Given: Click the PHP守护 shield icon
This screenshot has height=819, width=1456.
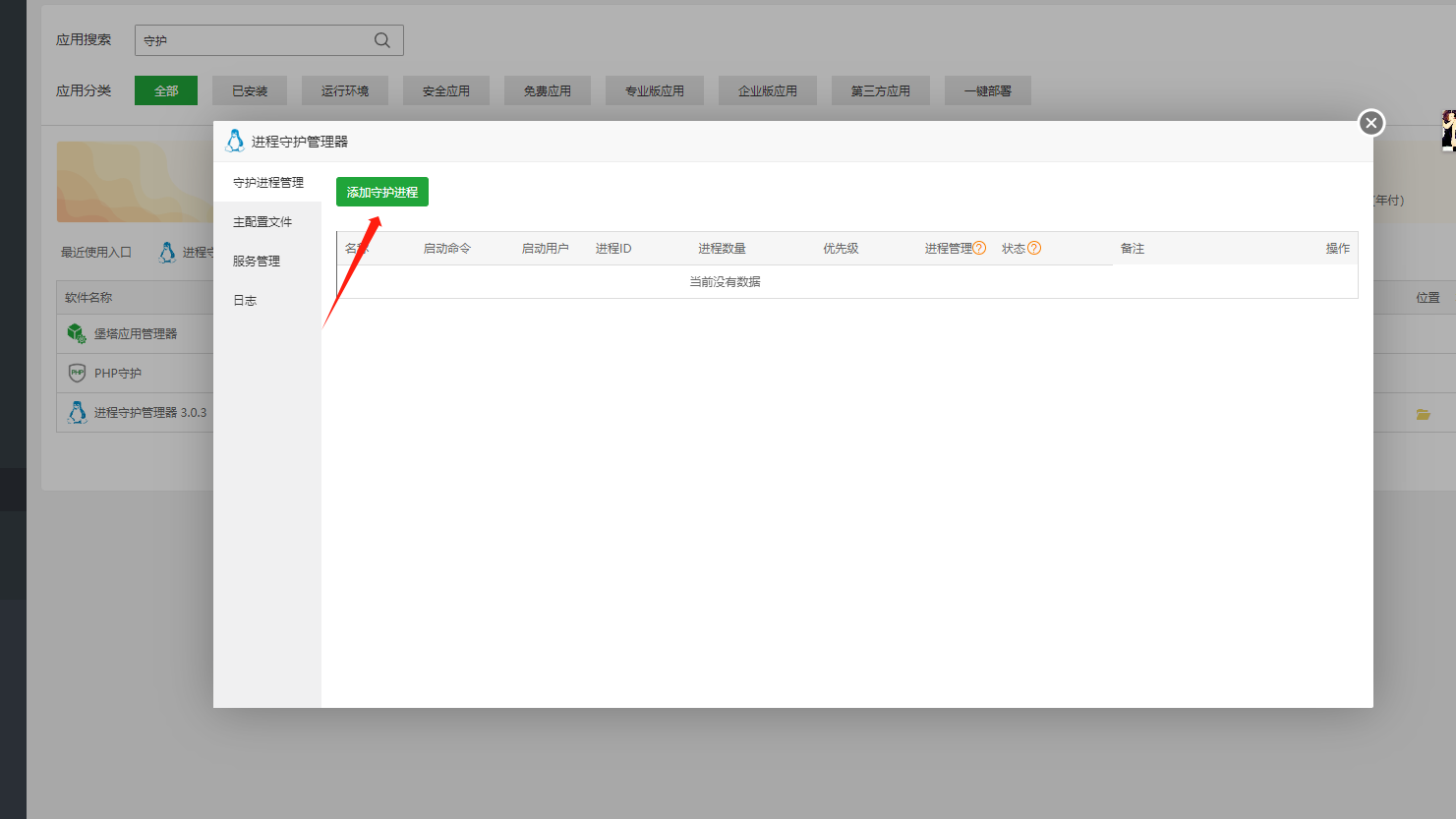Looking at the screenshot, I should click(77, 374).
